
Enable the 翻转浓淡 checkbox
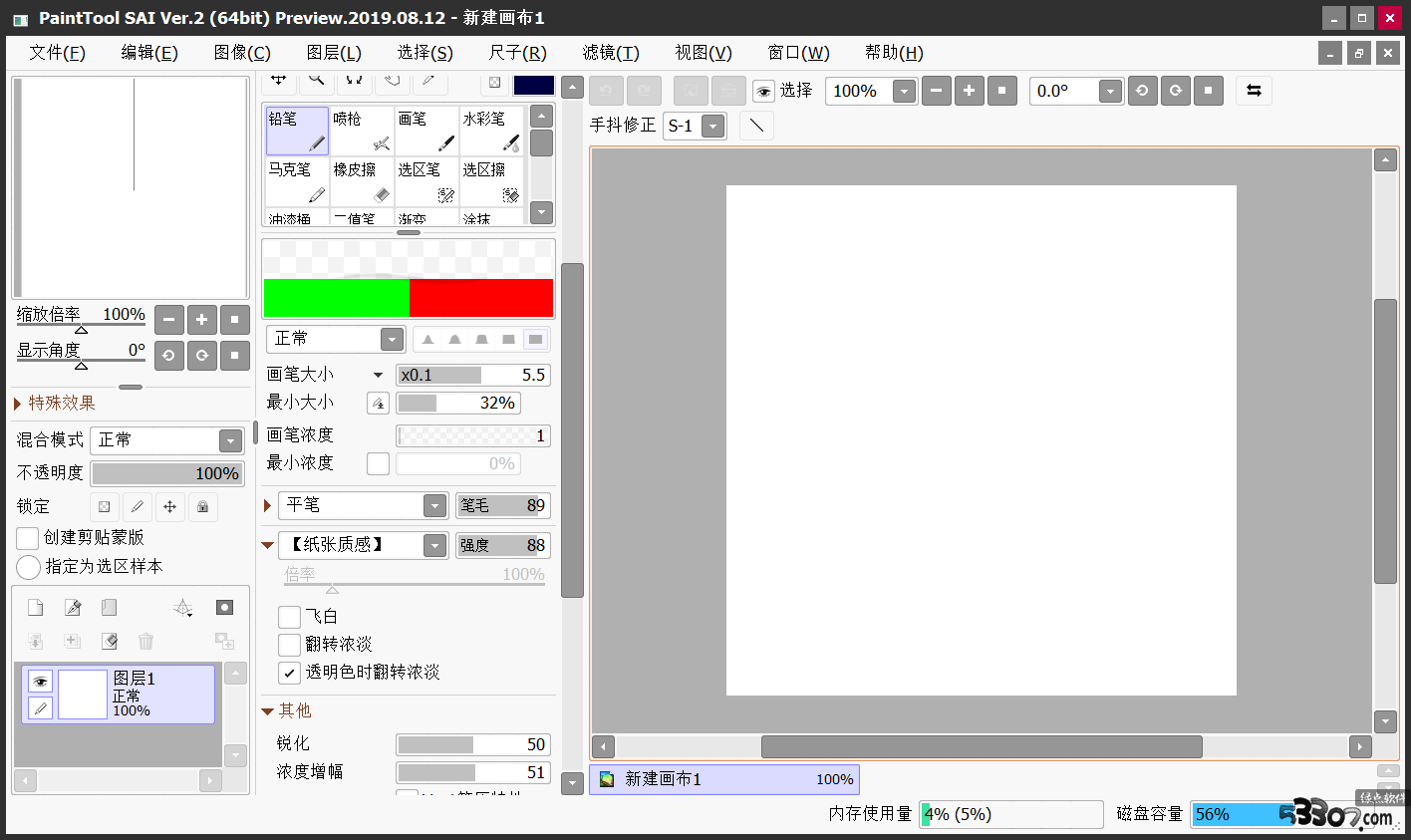(290, 645)
